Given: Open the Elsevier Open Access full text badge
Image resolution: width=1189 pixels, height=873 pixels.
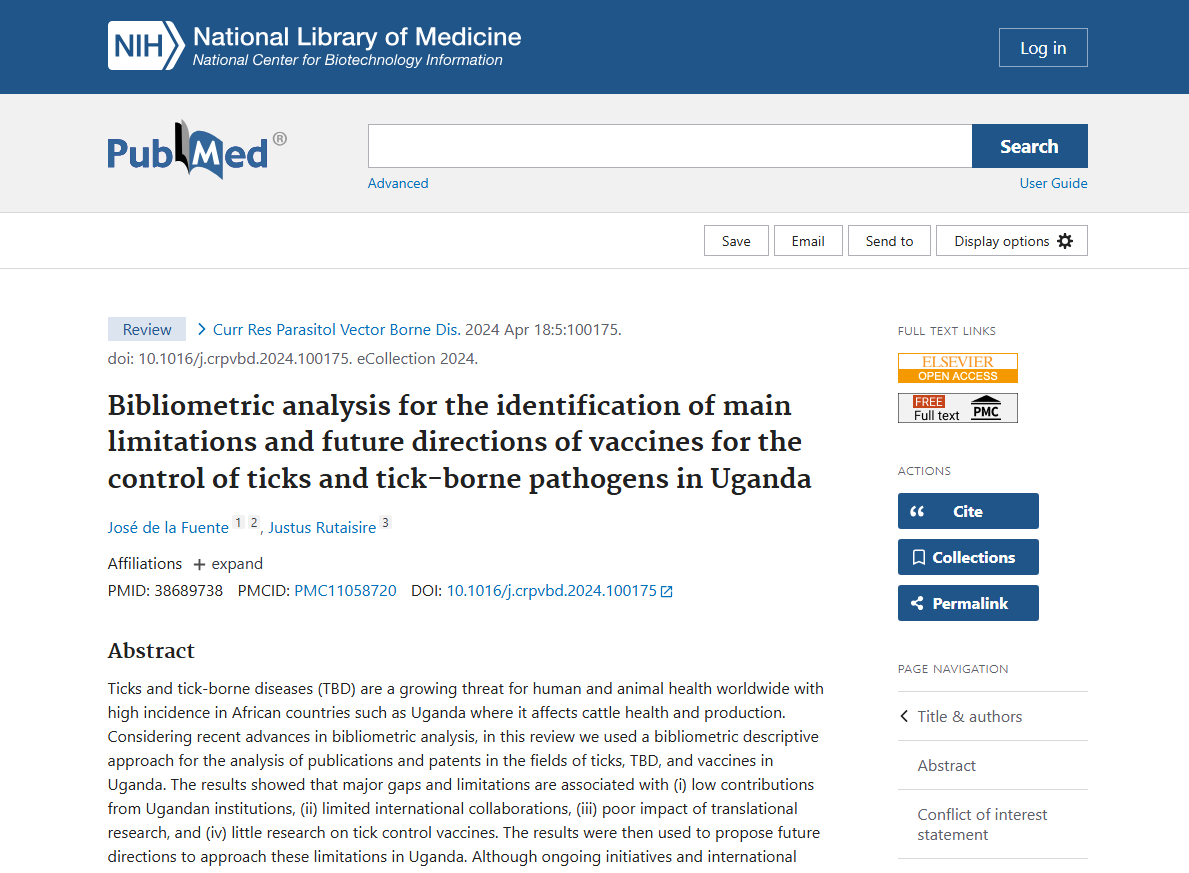Looking at the screenshot, I should [958, 368].
